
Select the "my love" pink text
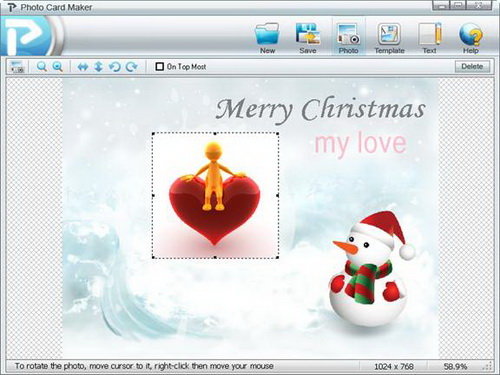(x=360, y=144)
